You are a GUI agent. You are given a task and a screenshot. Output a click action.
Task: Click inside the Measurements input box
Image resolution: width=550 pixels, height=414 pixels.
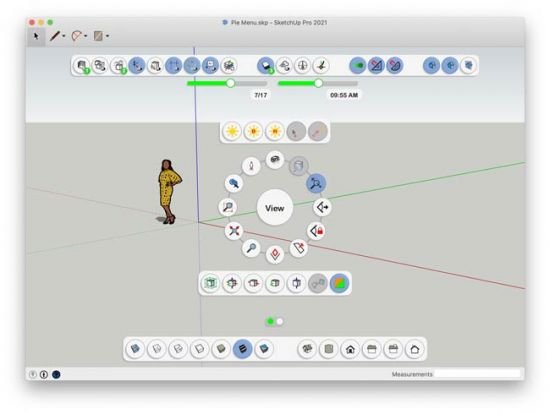click(478, 374)
